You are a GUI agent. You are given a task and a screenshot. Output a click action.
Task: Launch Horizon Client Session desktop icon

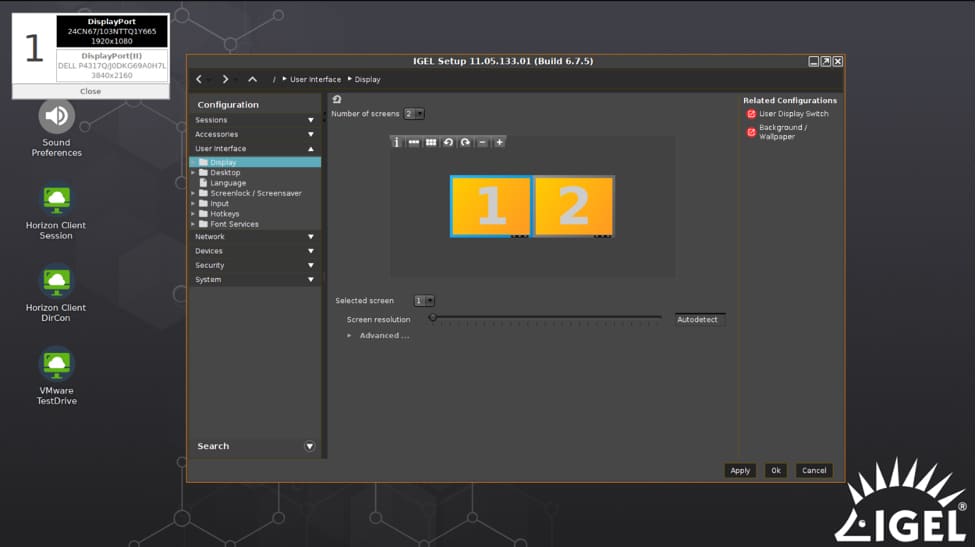(x=56, y=212)
